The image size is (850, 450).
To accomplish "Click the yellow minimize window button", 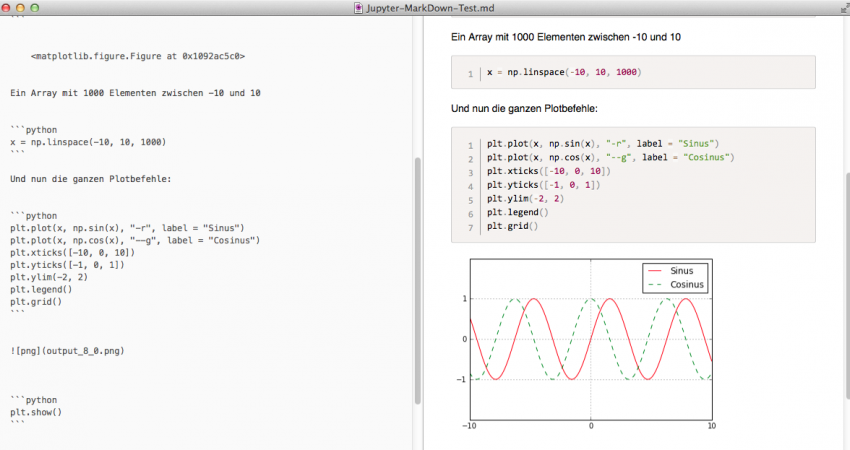I will (21, 8).
